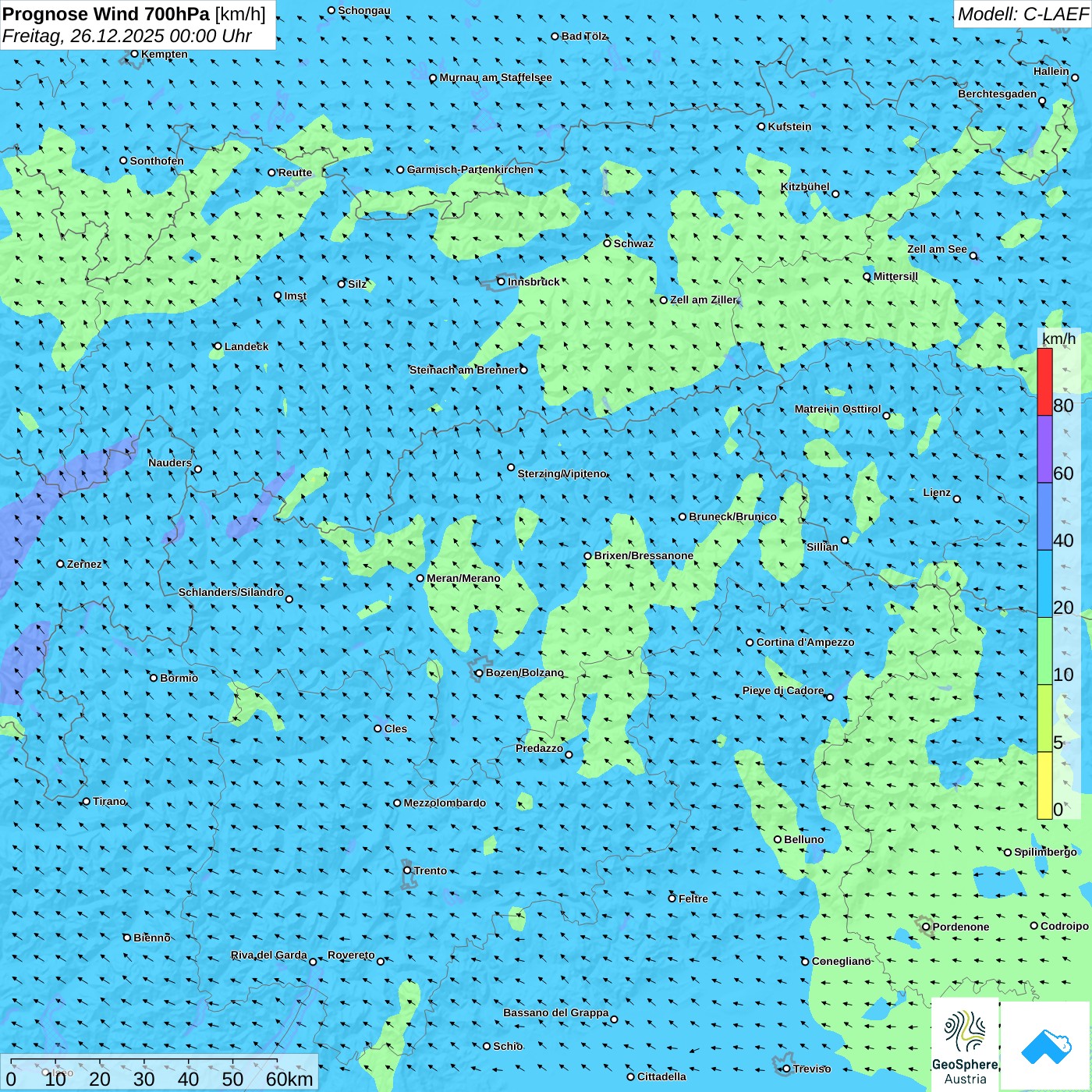Click the 'Brixen/Bressanone' label

(x=643, y=555)
